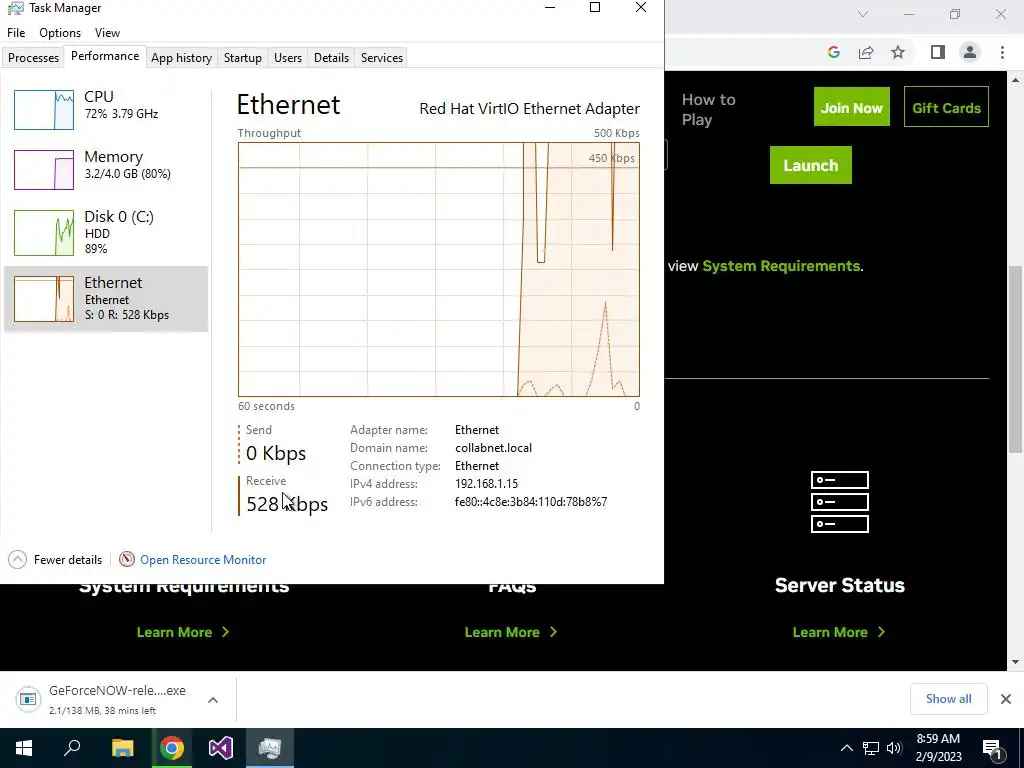Open the Chrome profile avatar
The width and height of the screenshot is (1024, 768).
pos(970,52)
